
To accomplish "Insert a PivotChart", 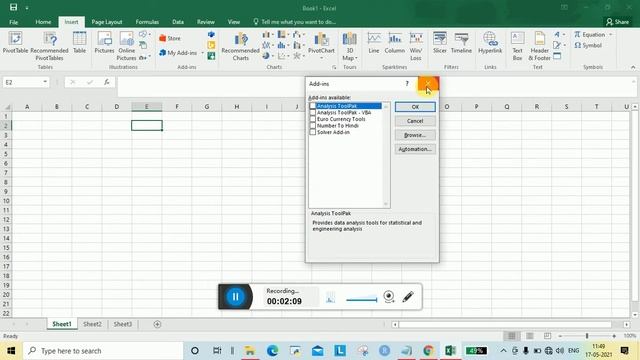I will (x=321, y=44).
